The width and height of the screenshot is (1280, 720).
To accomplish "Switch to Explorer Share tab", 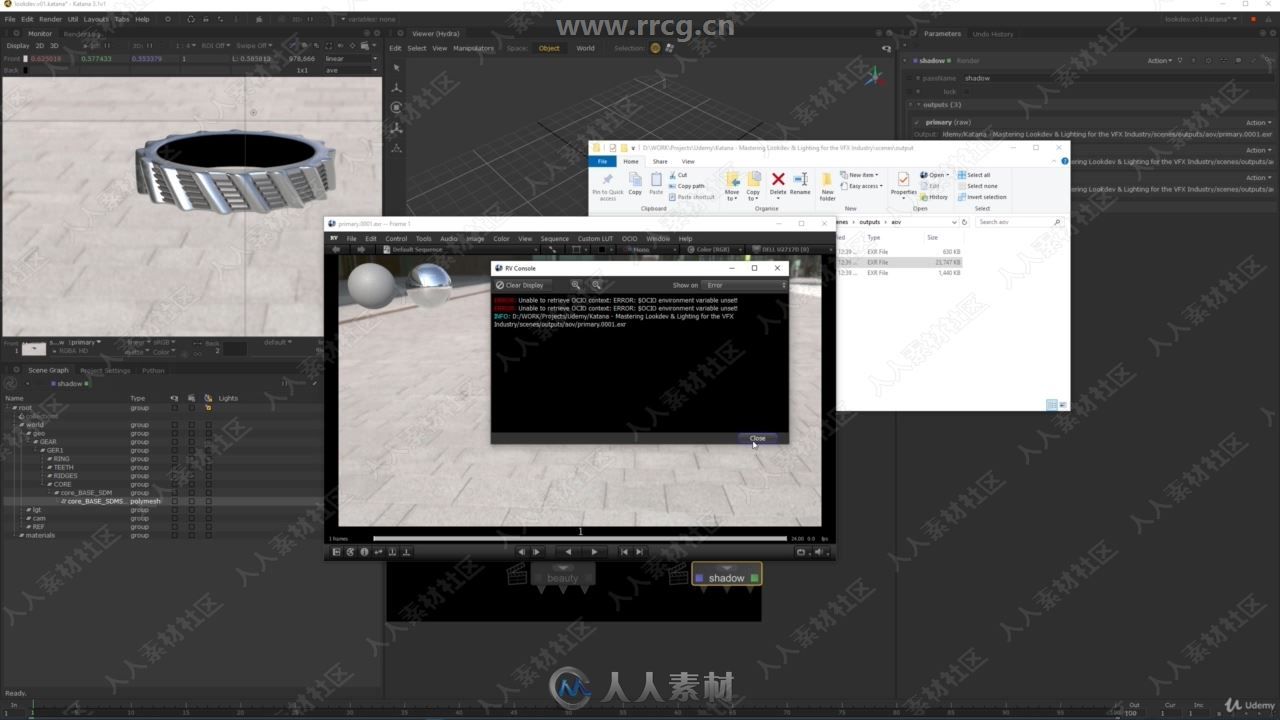I will [660, 161].
